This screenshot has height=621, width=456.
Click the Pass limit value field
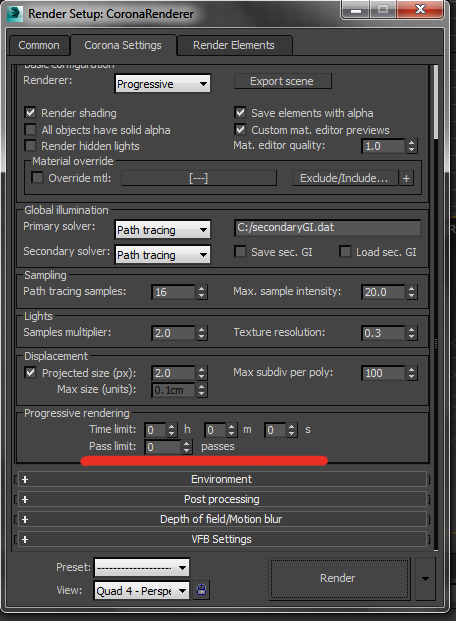pos(163,447)
